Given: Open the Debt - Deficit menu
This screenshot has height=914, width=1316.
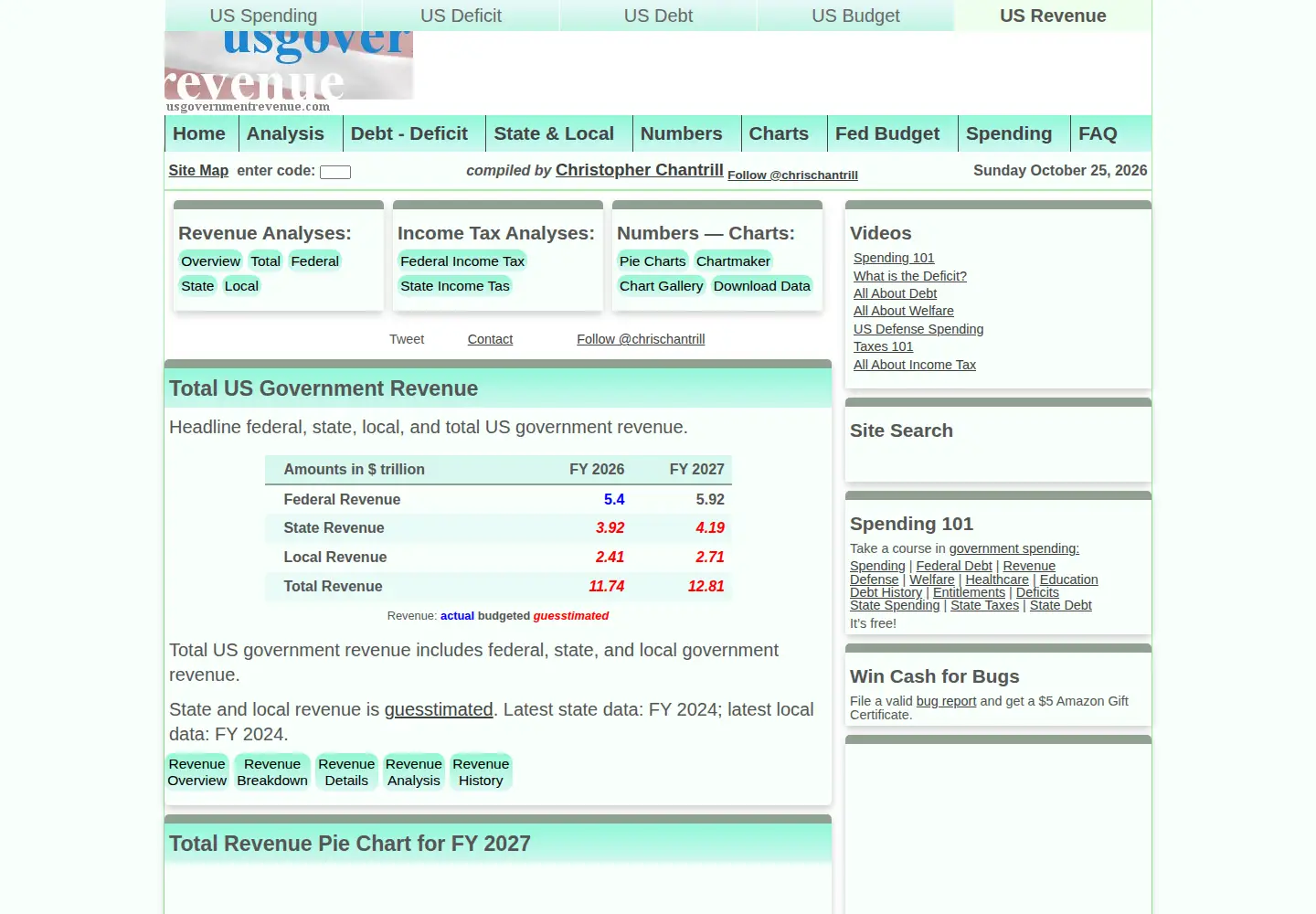Looking at the screenshot, I should point(409,133).
